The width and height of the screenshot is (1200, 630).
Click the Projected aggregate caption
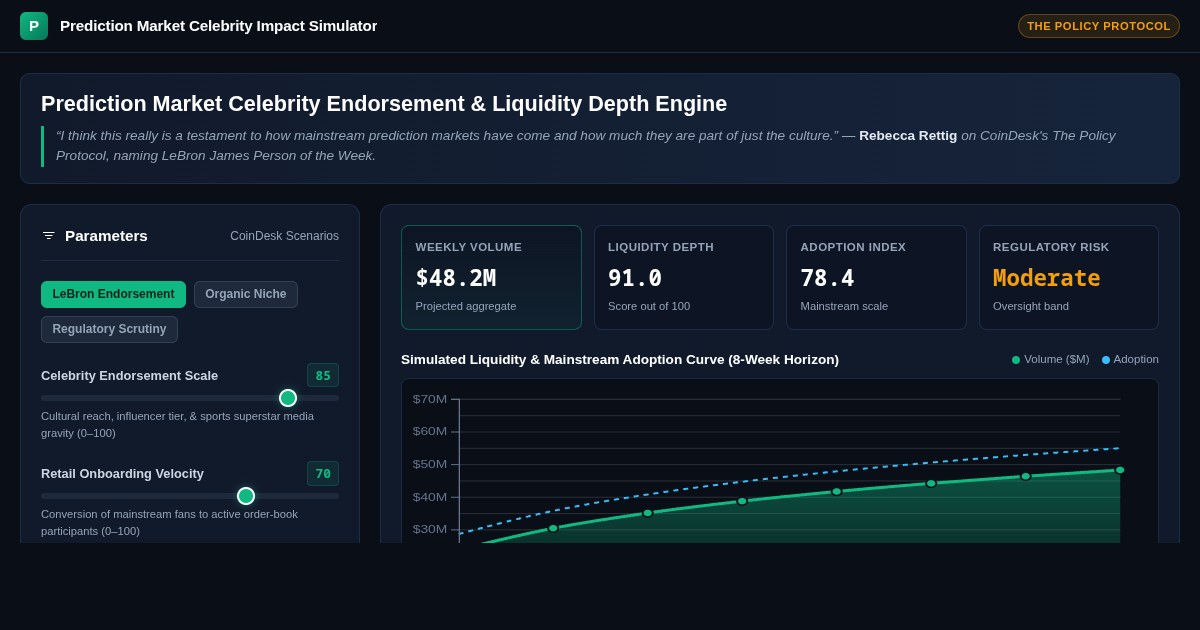point(466,306)
